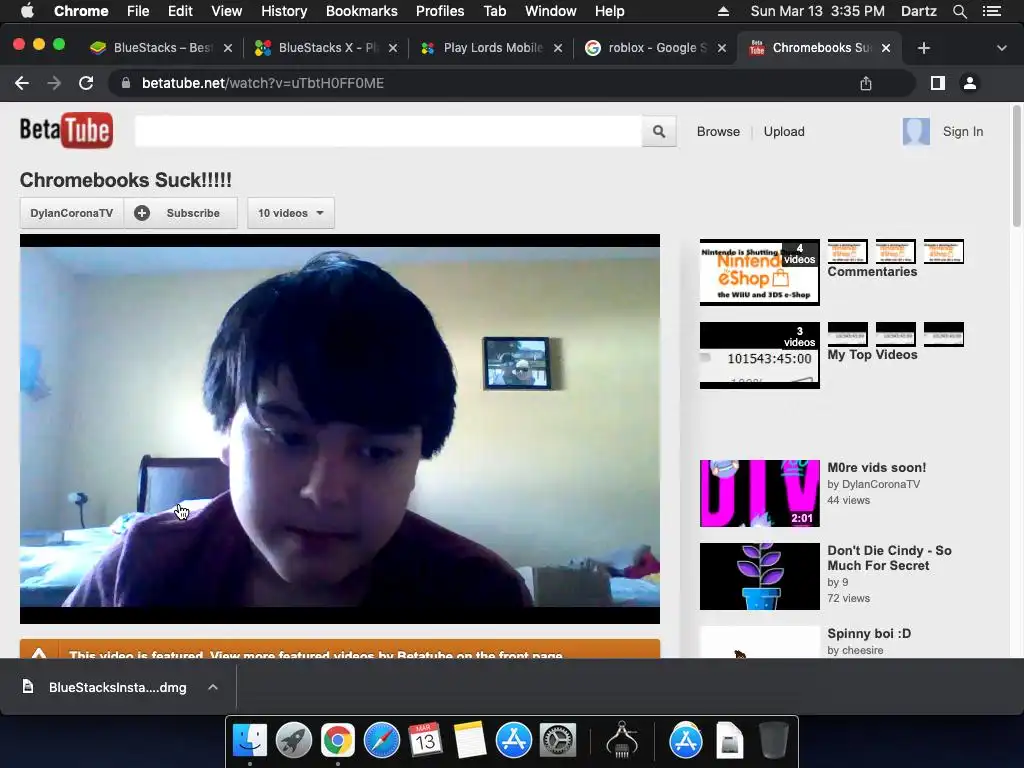Click the Chromebooks Suck!!!!! video title
This screenshot has width=1024, height=768.
(x=125, y=180)
